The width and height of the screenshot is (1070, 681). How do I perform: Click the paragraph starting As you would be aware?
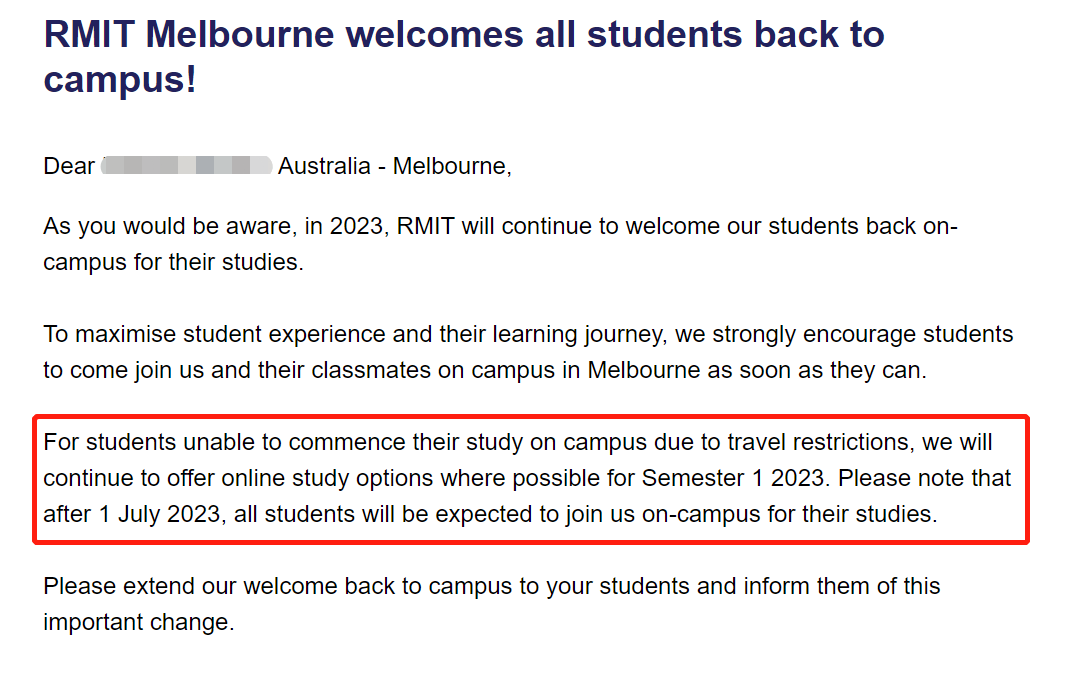500,244
